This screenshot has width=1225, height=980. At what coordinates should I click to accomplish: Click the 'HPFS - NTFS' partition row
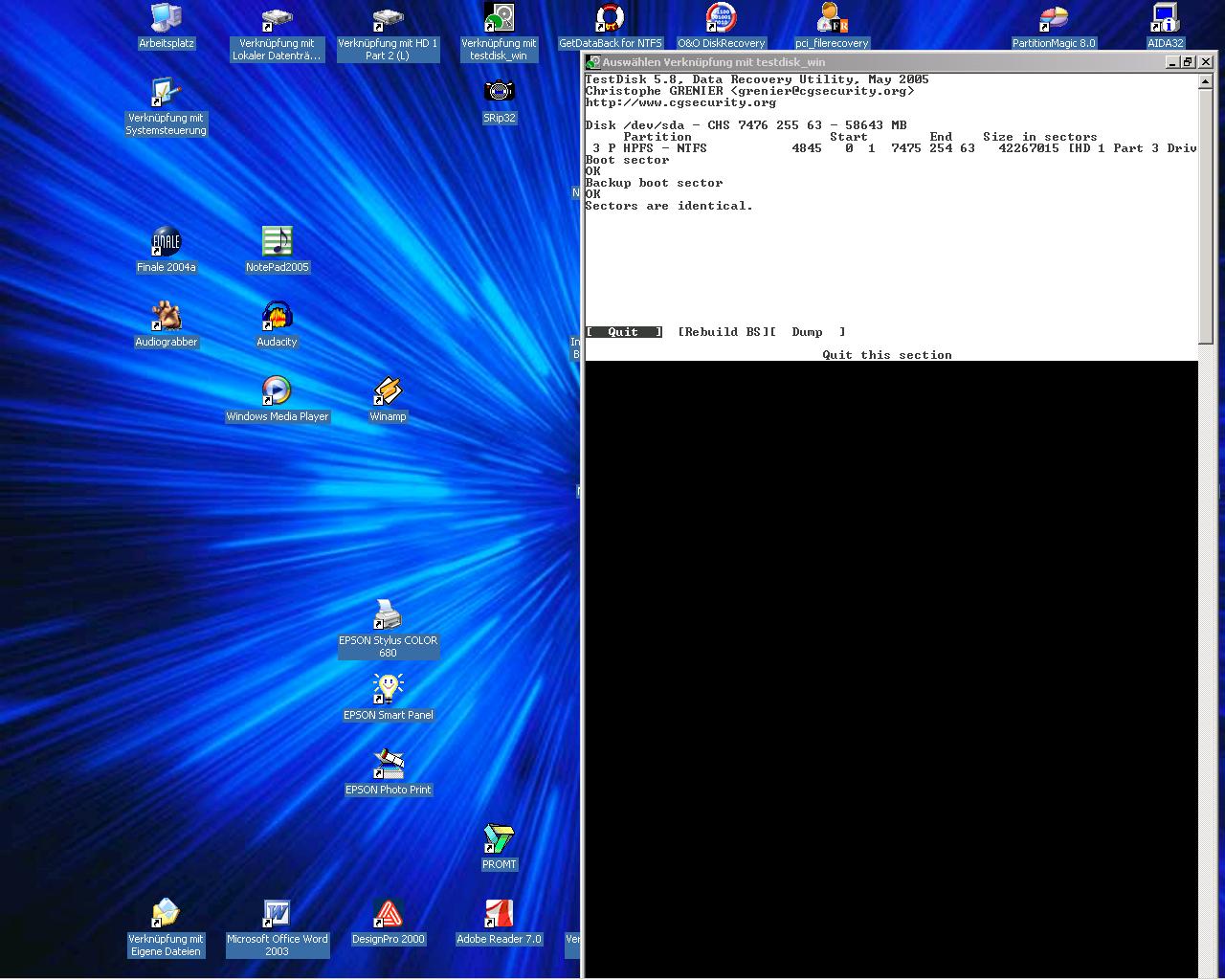point(891,148)
